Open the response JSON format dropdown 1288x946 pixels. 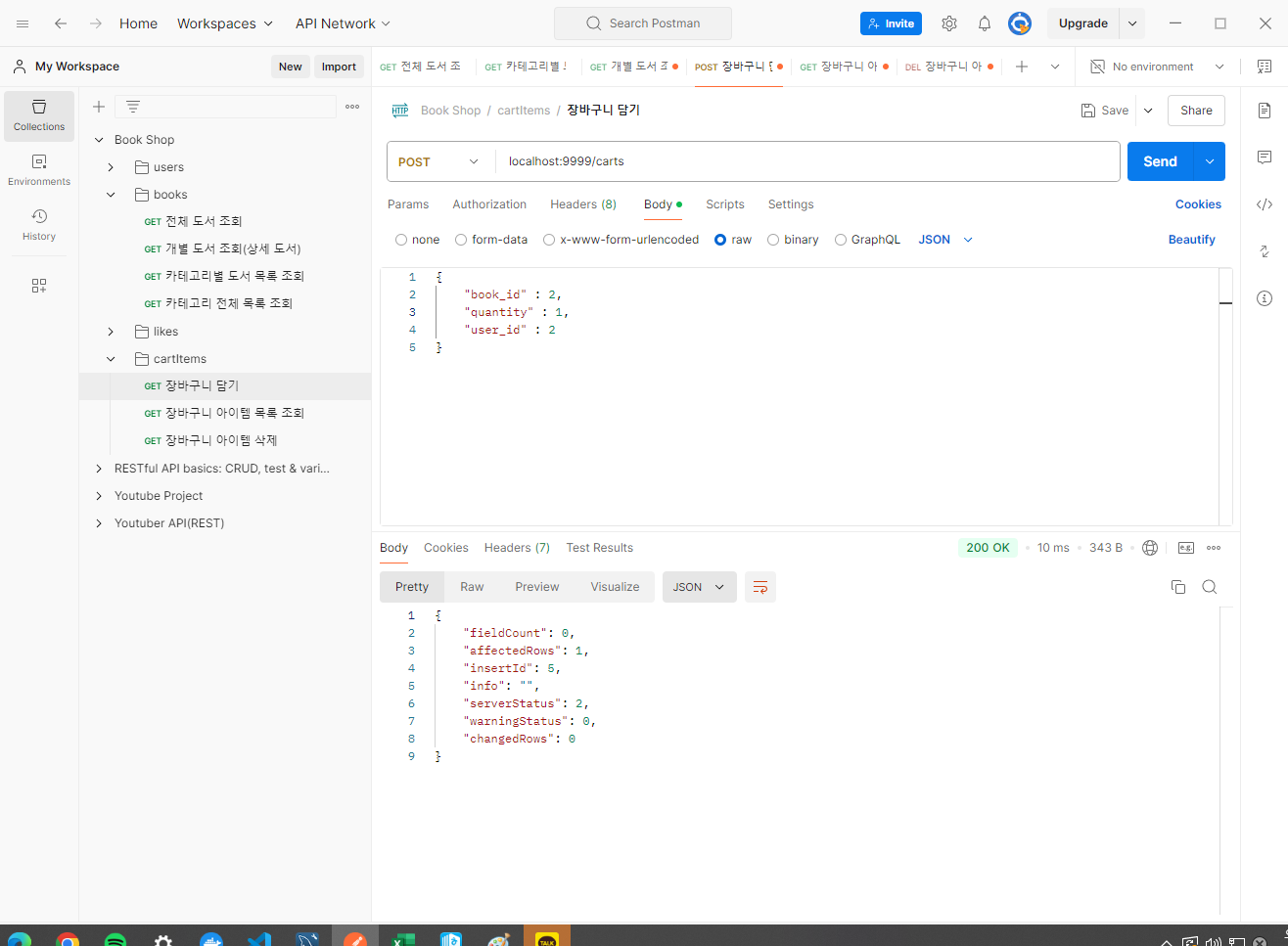click(x=700, y=587)
